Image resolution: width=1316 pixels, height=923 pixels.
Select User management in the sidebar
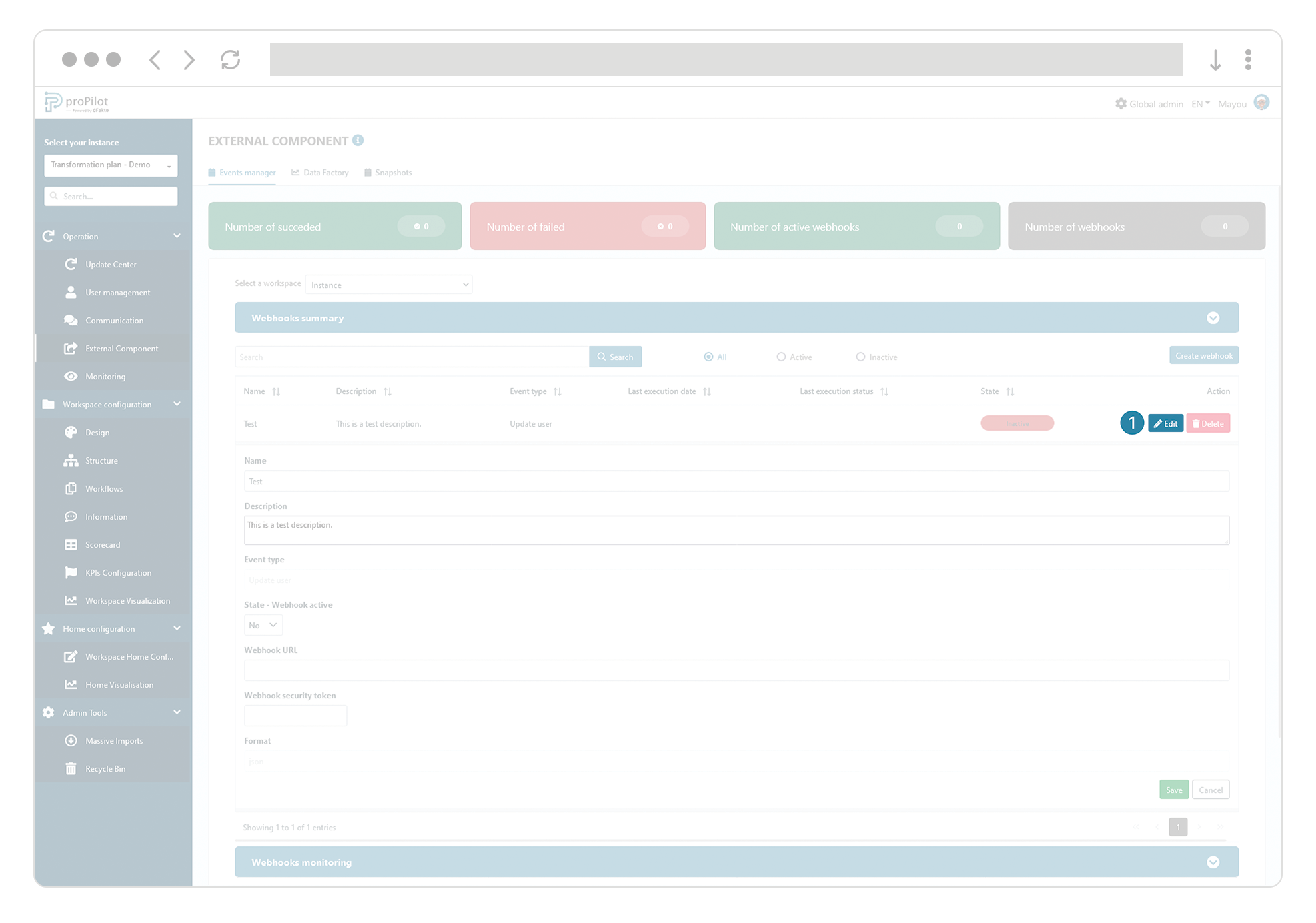(117, 292)
